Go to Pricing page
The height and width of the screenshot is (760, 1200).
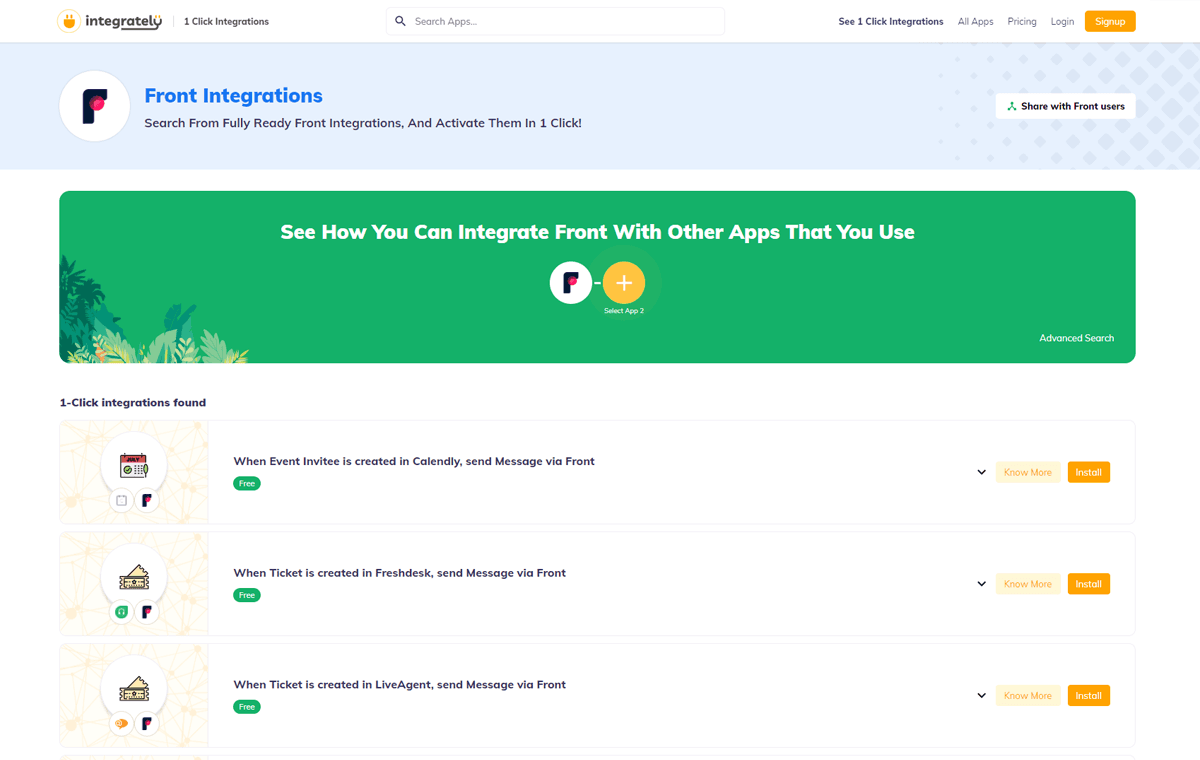(x=1022, y=21)
